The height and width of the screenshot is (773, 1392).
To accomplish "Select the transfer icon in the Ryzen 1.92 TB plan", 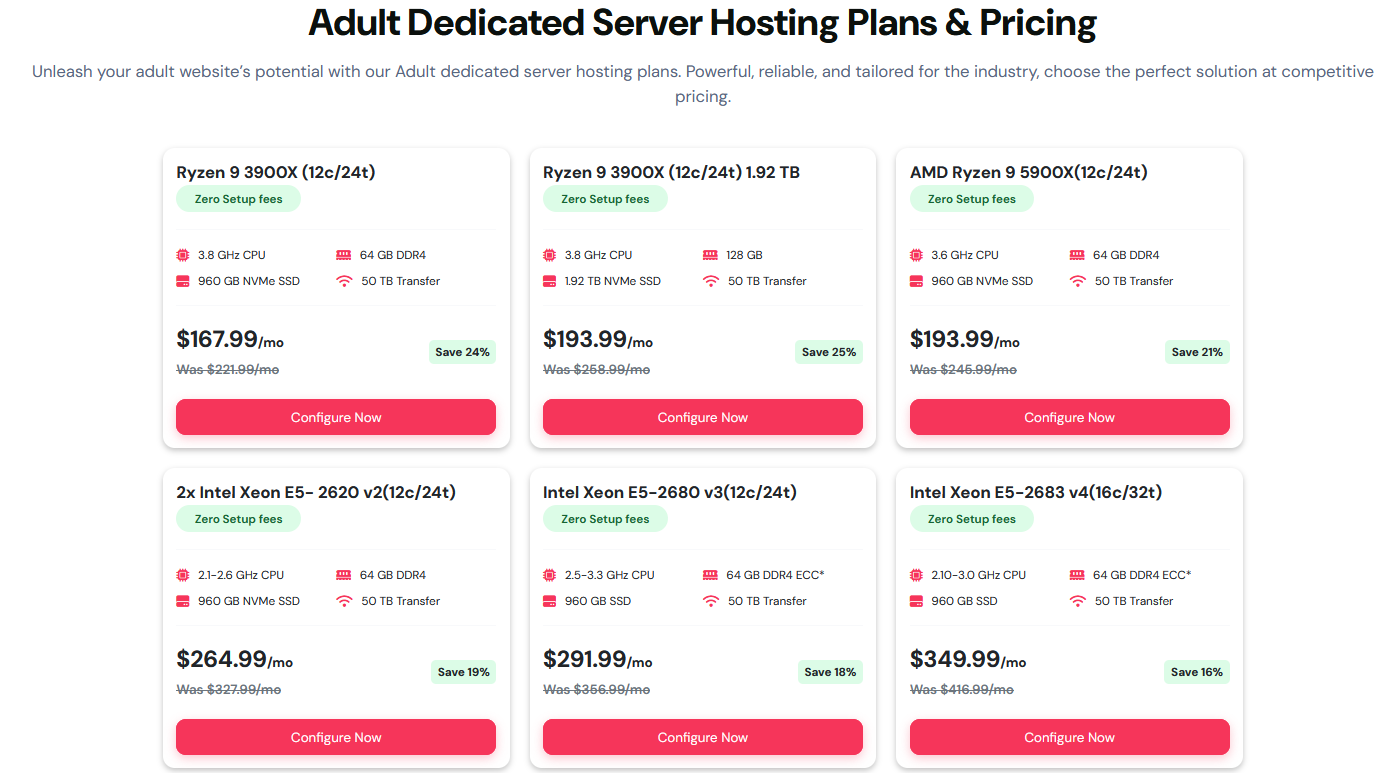I will tap(711, 281).
